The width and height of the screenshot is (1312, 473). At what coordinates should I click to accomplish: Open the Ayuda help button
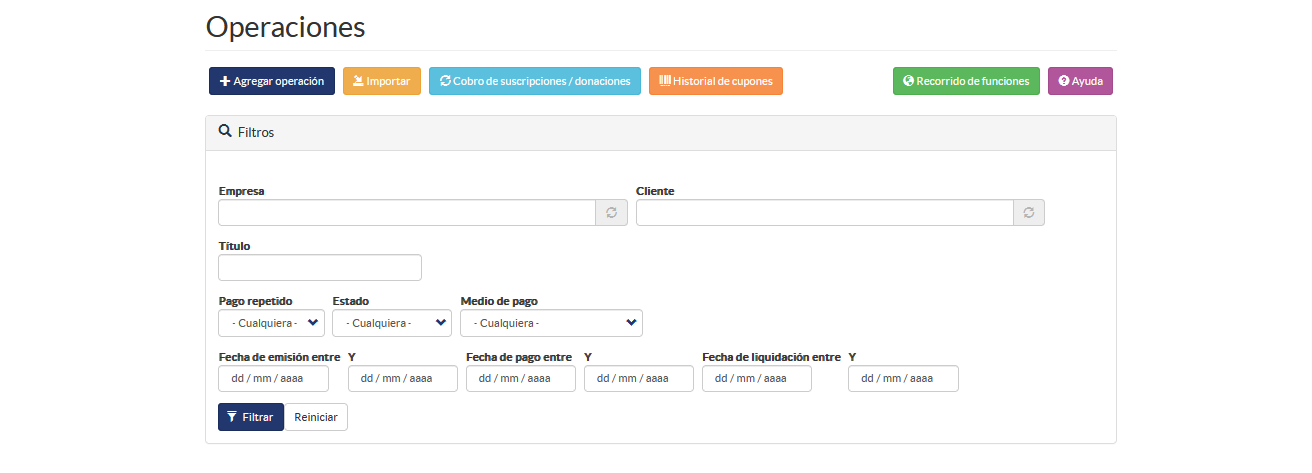1080,81
